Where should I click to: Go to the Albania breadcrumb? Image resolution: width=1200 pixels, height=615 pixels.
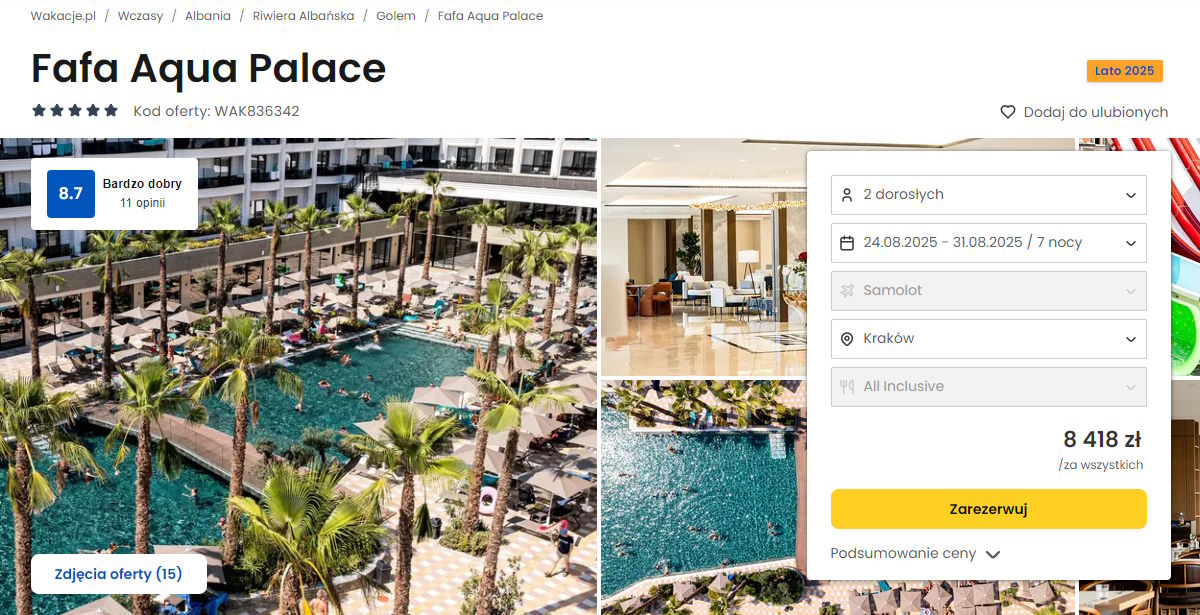pyautogui.click(x=208, y=16)
